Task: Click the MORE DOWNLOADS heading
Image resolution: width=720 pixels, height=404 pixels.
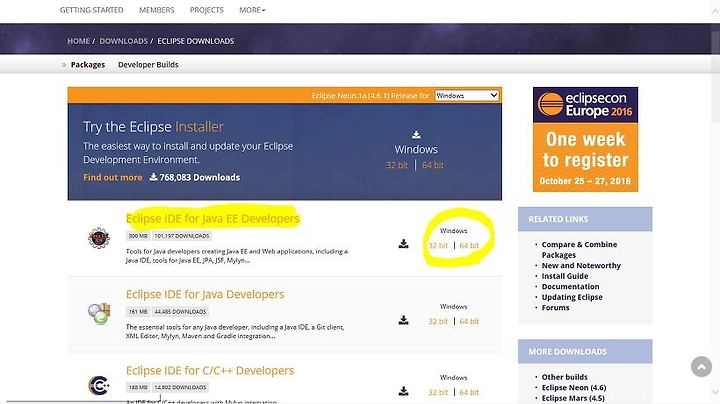Action: pyautogui.click(x=568, y=352)
